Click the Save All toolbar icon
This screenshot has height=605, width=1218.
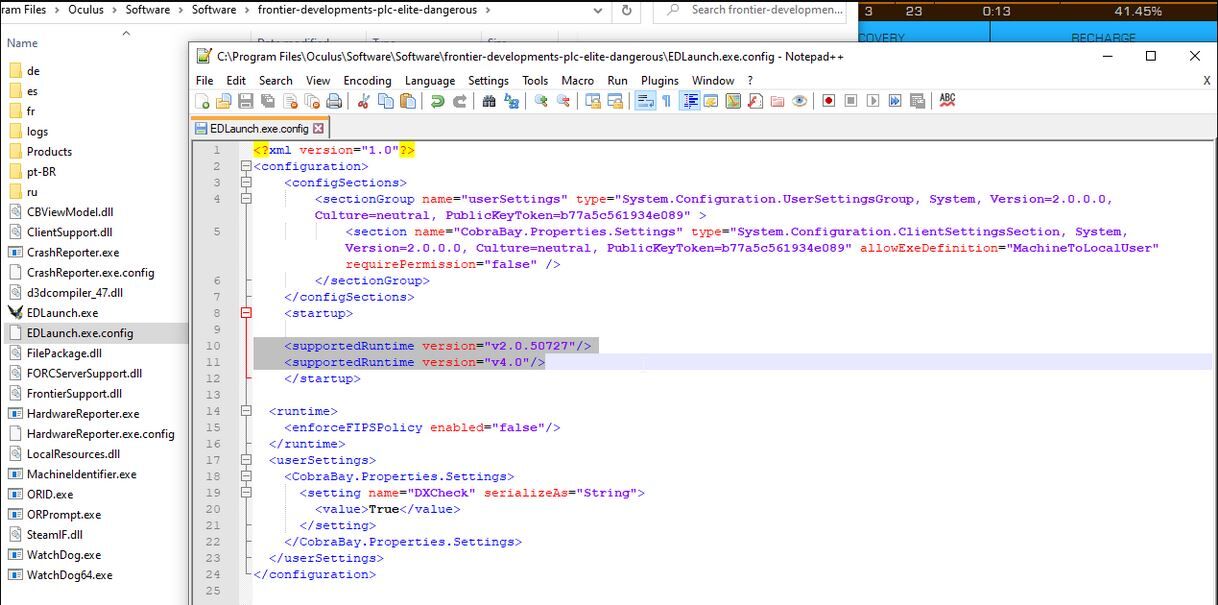(268, 101)
